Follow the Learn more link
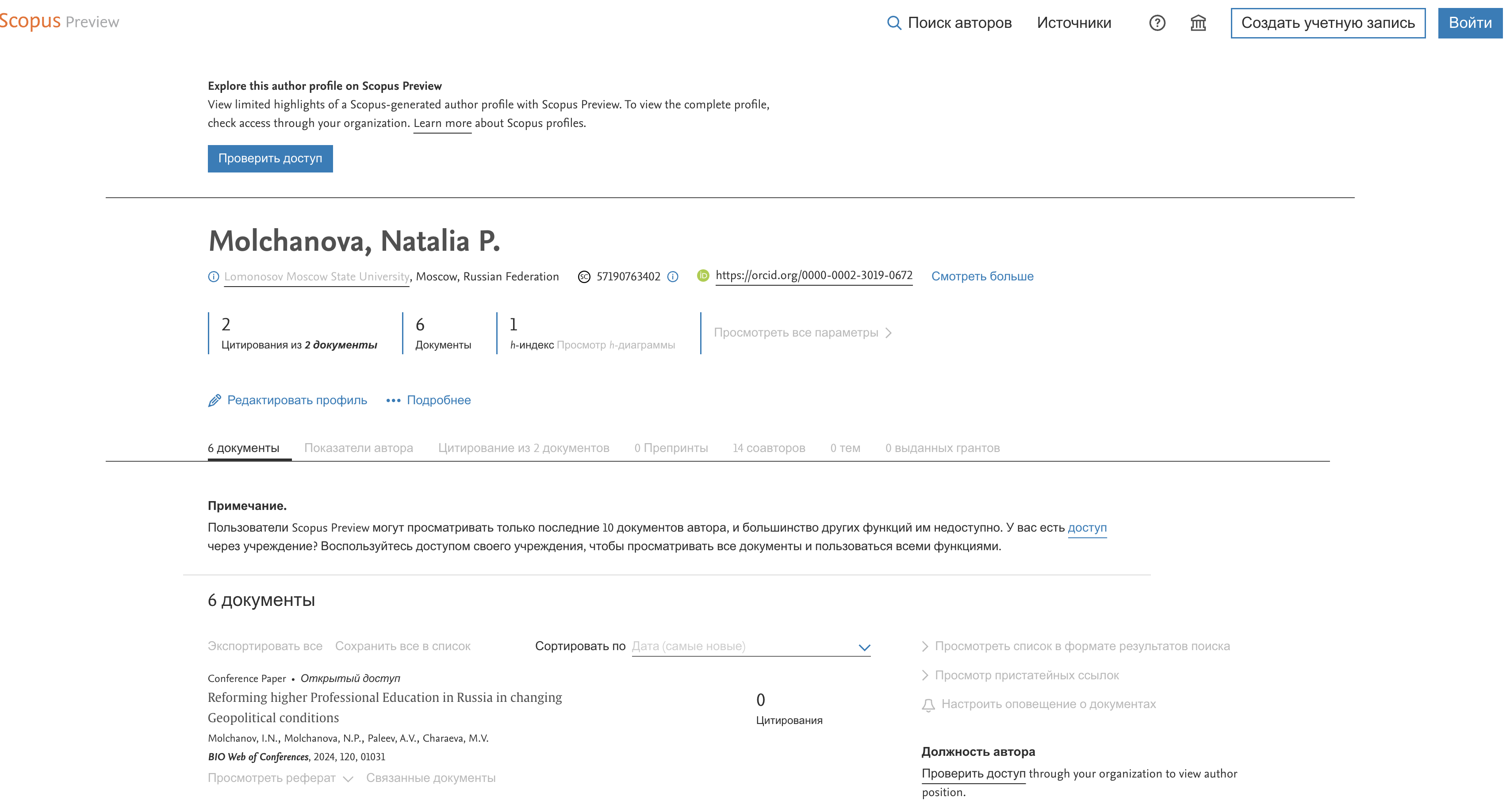The width and height of the screenshot is (1510, 812). click(x=443, y=123)
